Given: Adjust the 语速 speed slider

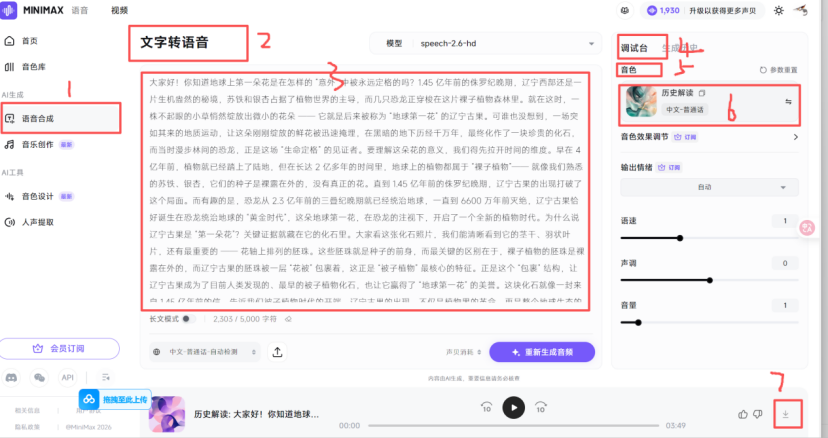Looking at the screenshot, I should tap(709, 238).
